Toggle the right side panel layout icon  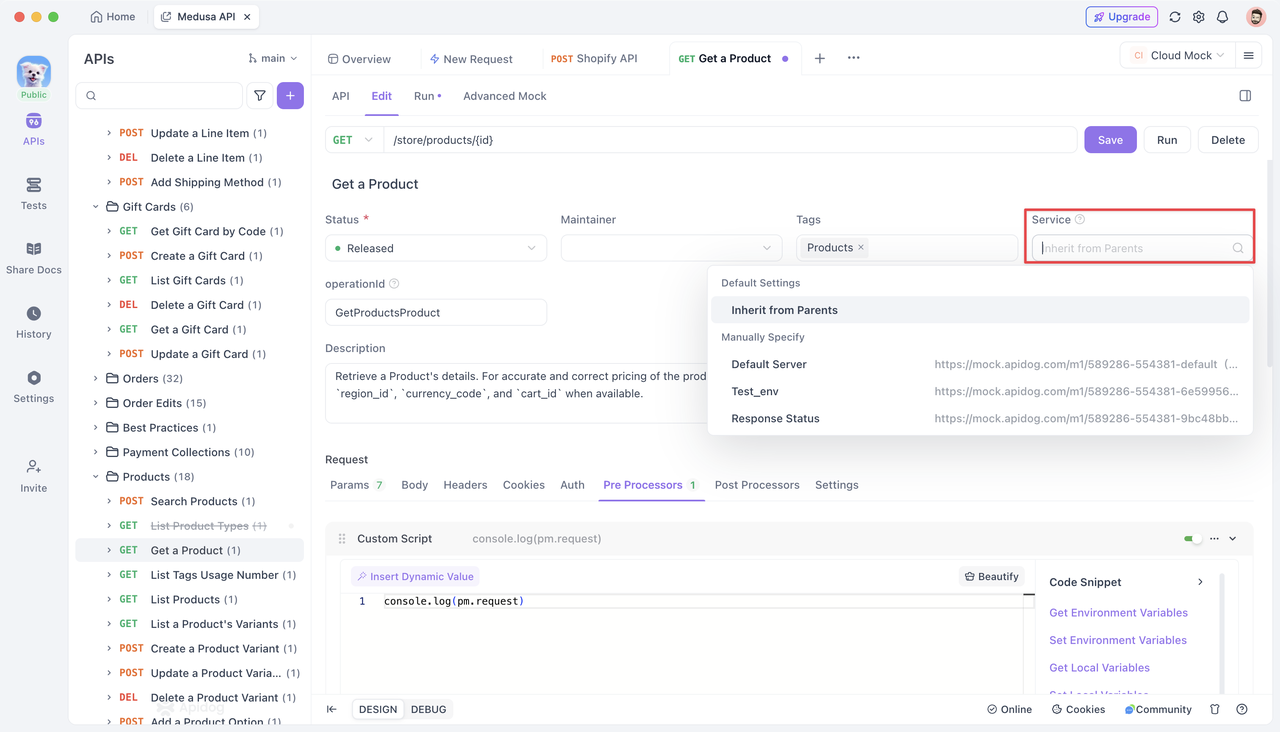pos(1245,96)
